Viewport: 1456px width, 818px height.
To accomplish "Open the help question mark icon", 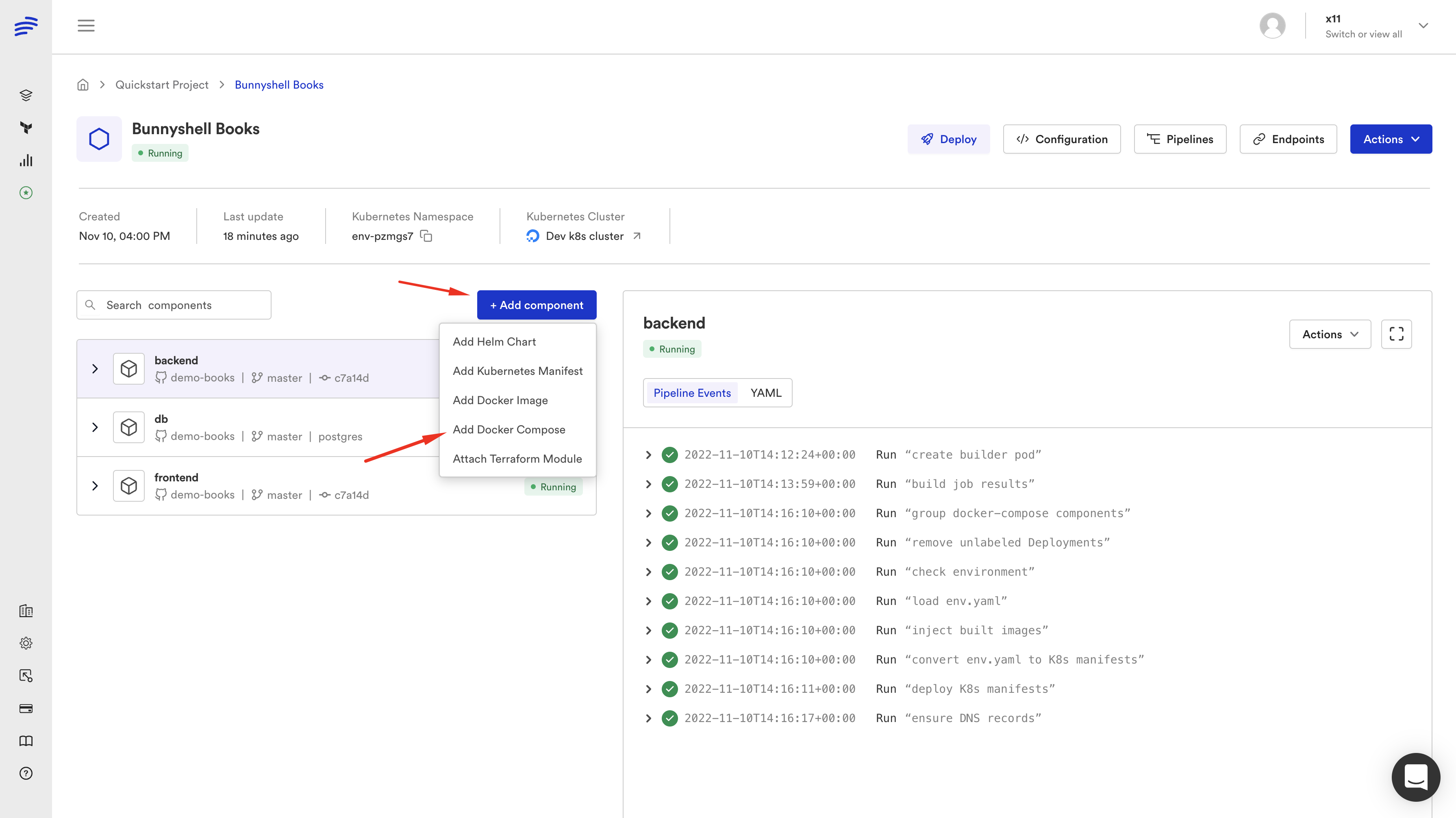I will tap(26, 773).
